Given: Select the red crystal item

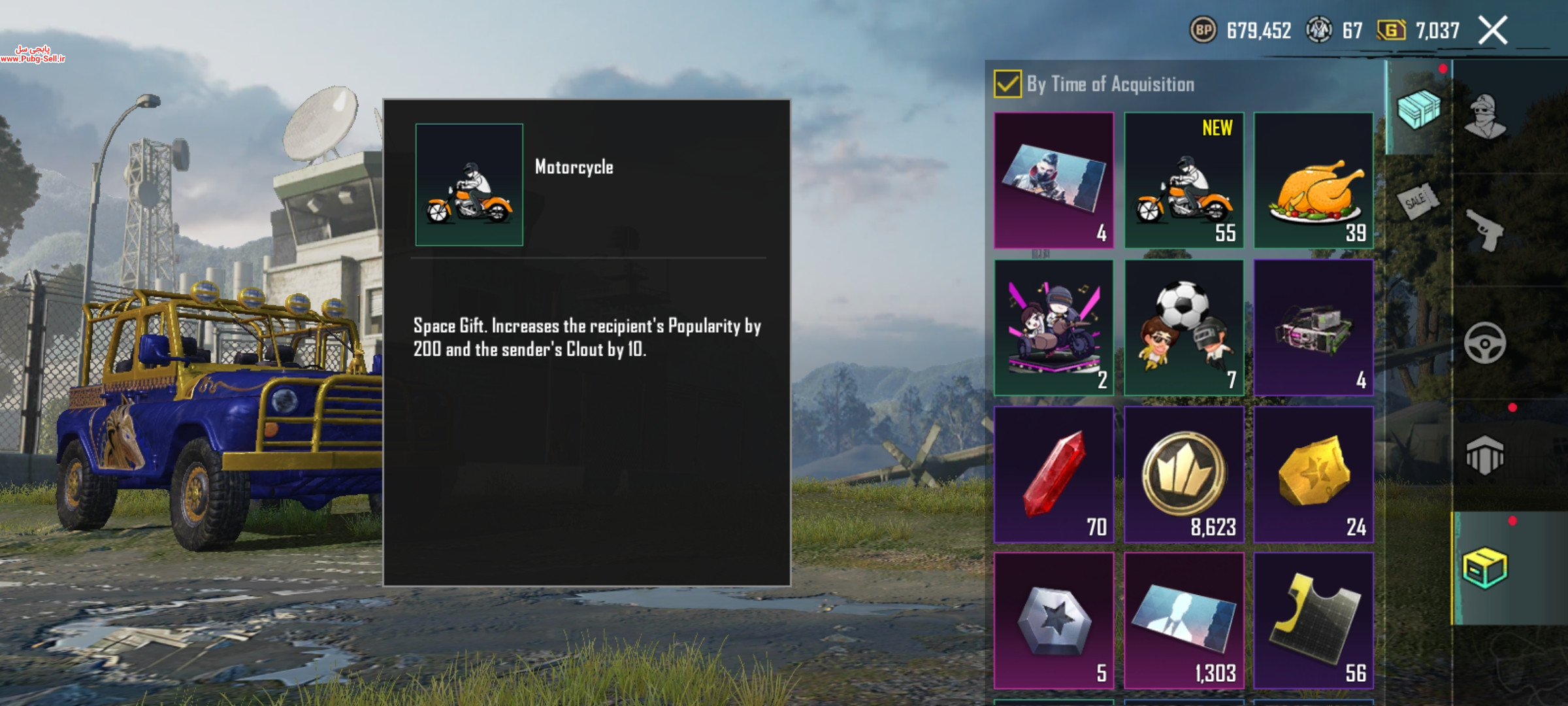Looking at the screenshot, I should (x=1054, y=475).
